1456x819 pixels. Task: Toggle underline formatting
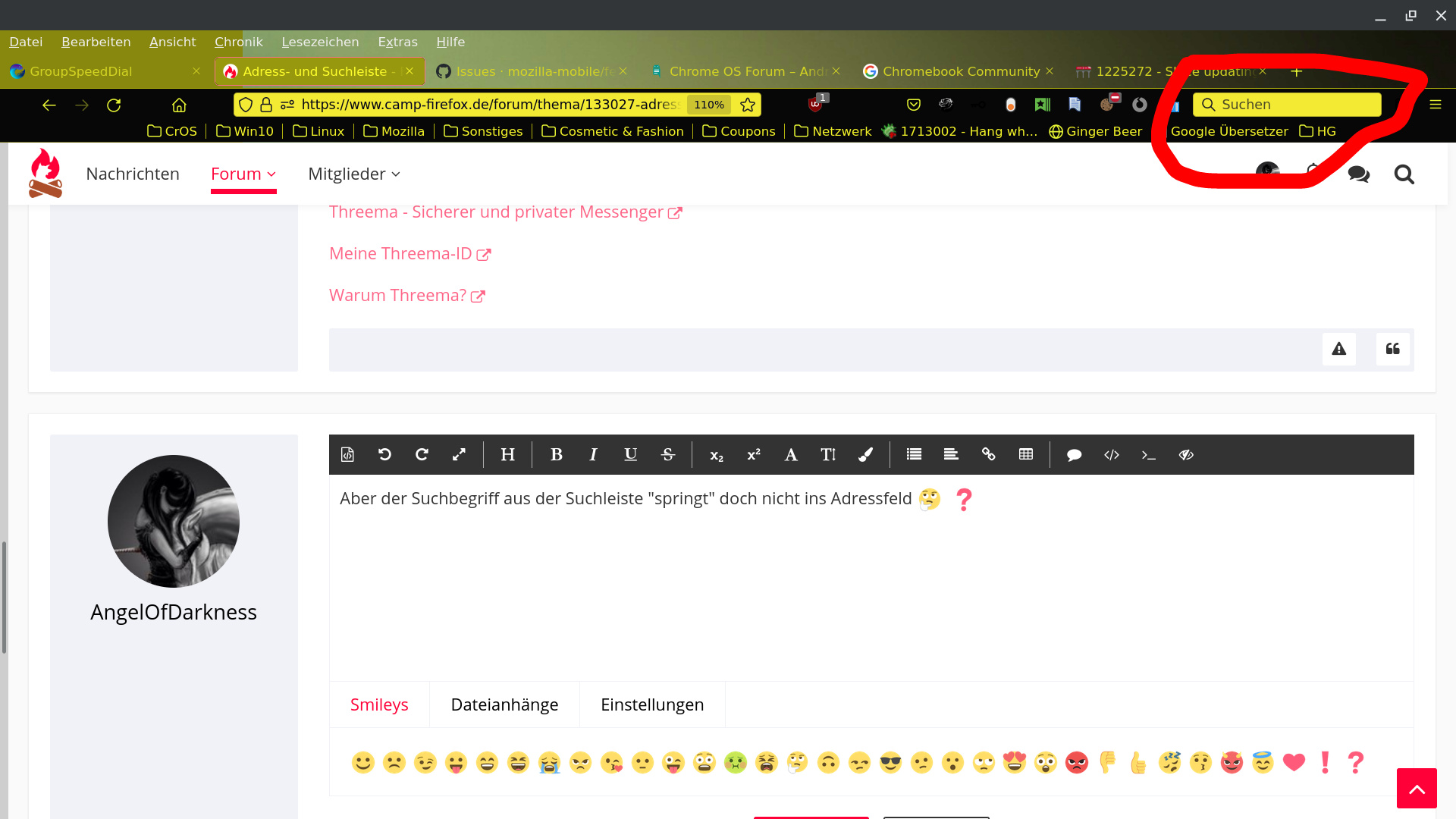click(x=630, y=454)
